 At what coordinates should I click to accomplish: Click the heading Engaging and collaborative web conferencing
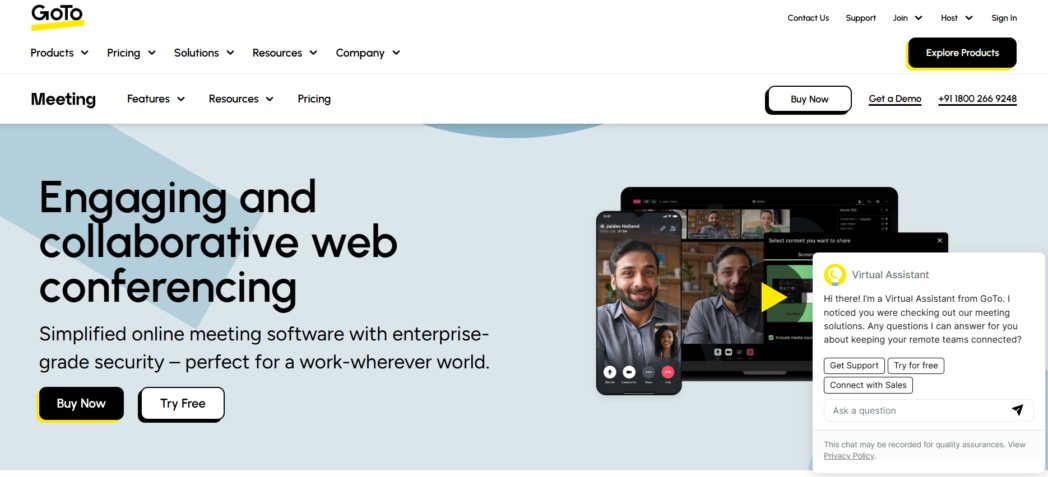[219, 243]
